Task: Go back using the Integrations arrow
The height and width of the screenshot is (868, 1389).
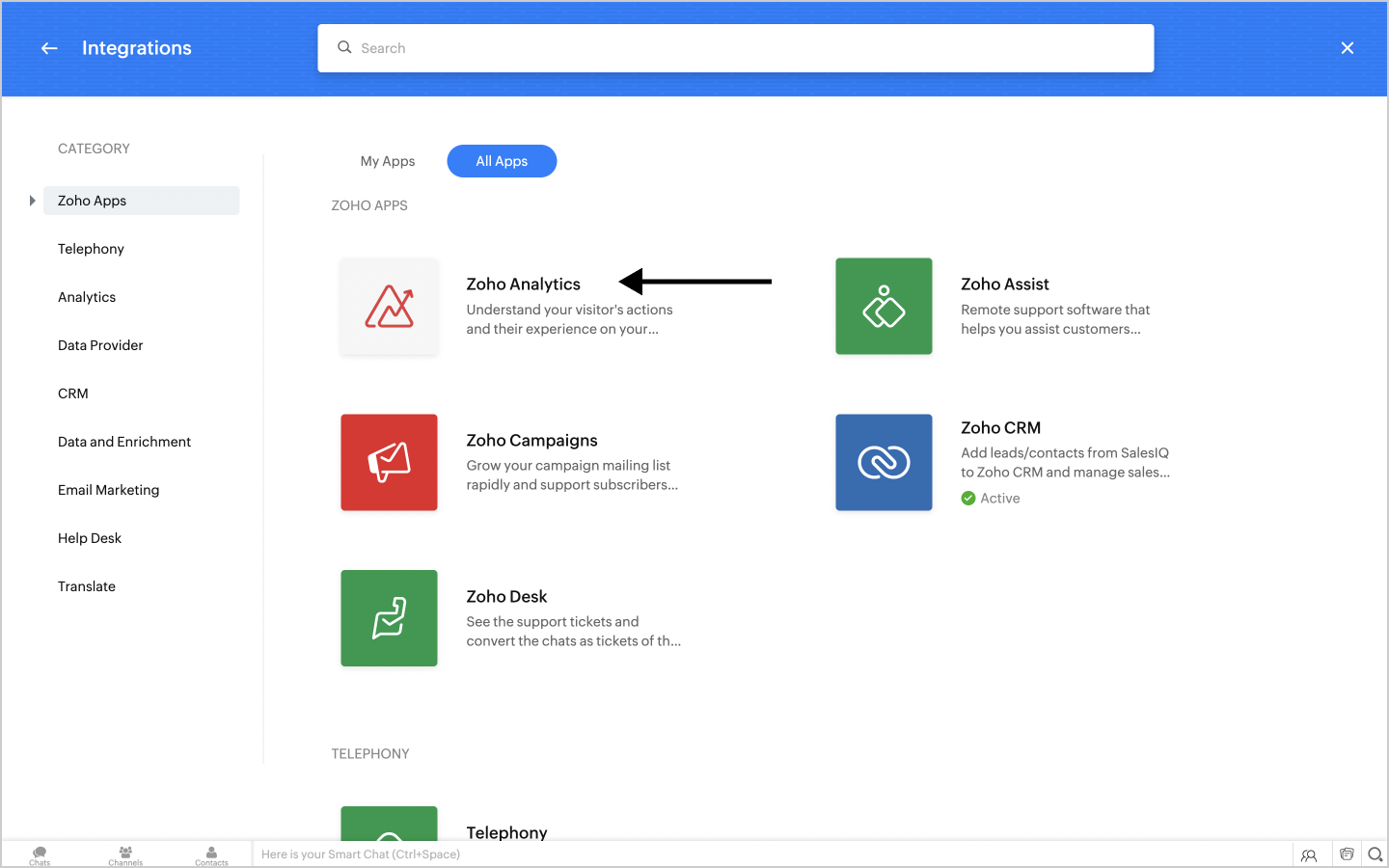Action: tap(49, 48)
